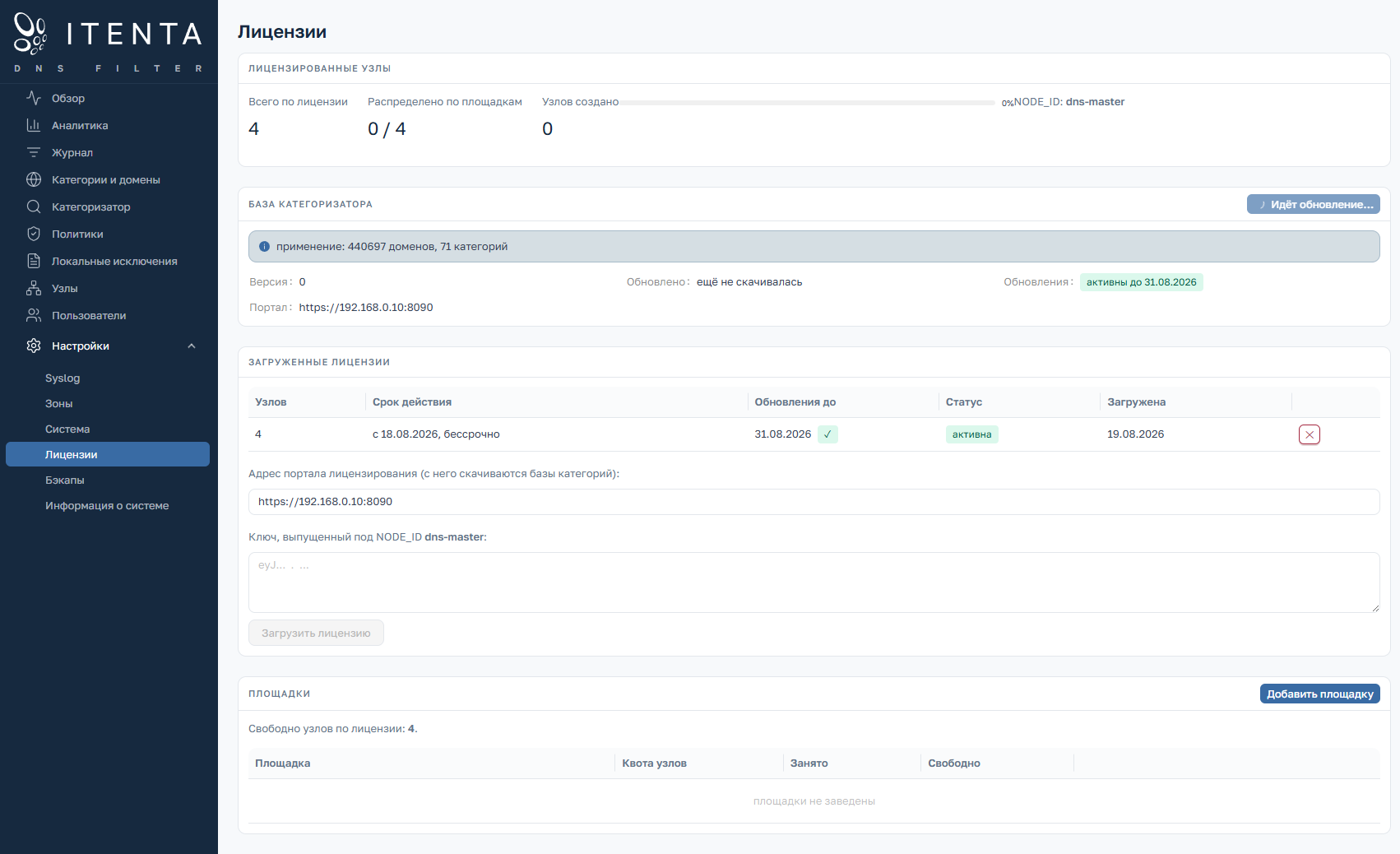This screenshot has height=854, width=1400.
Task: Click the Настройки gear icon
Action: click(x=34, y=346)
